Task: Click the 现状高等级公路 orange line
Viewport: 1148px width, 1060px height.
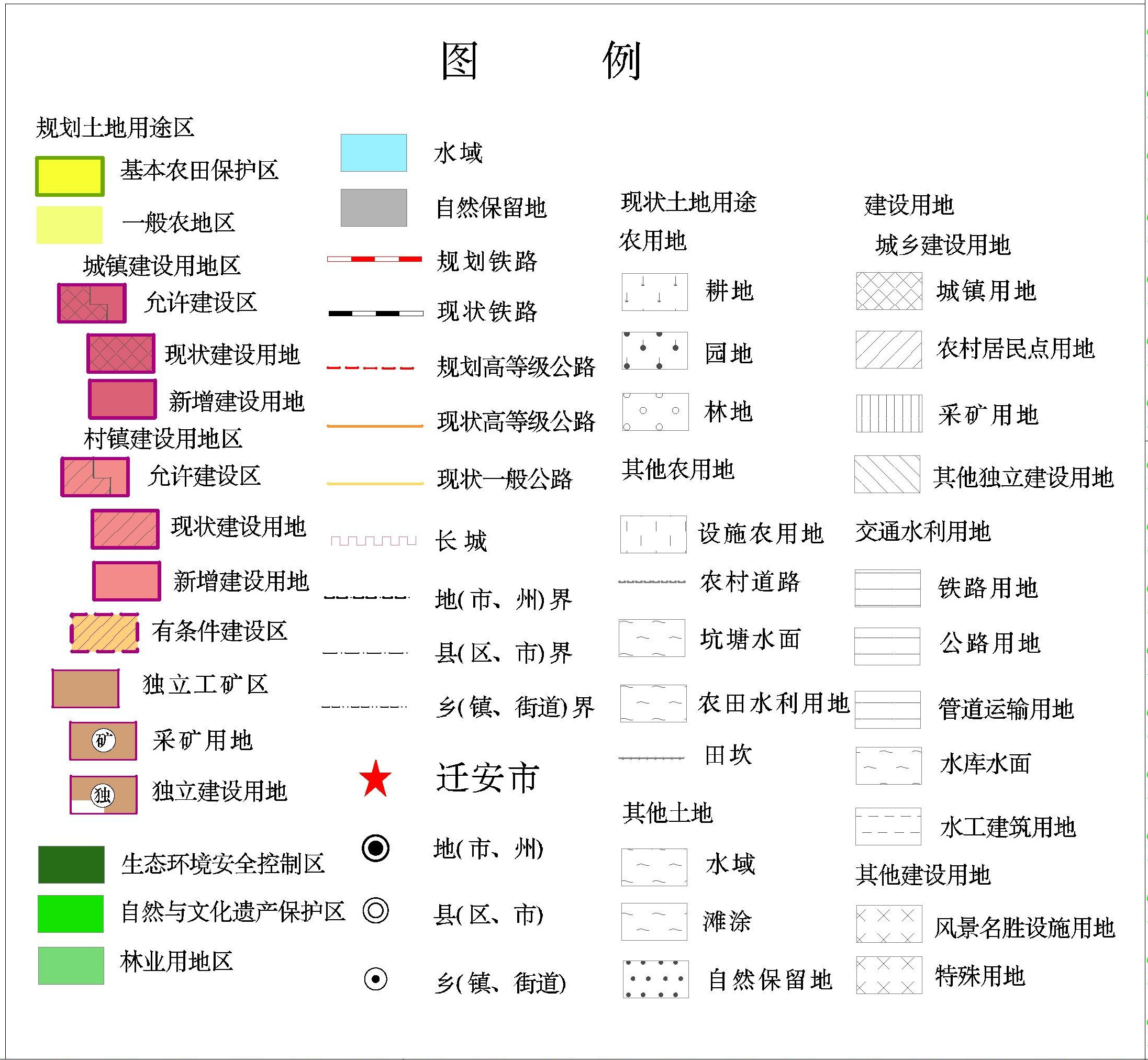Action: [x=375, y=426]
